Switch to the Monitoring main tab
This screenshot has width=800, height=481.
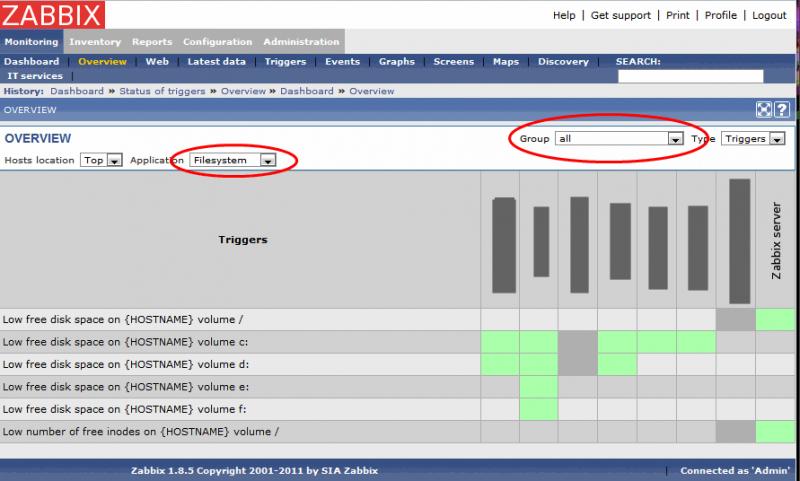[x=32, y=42]
